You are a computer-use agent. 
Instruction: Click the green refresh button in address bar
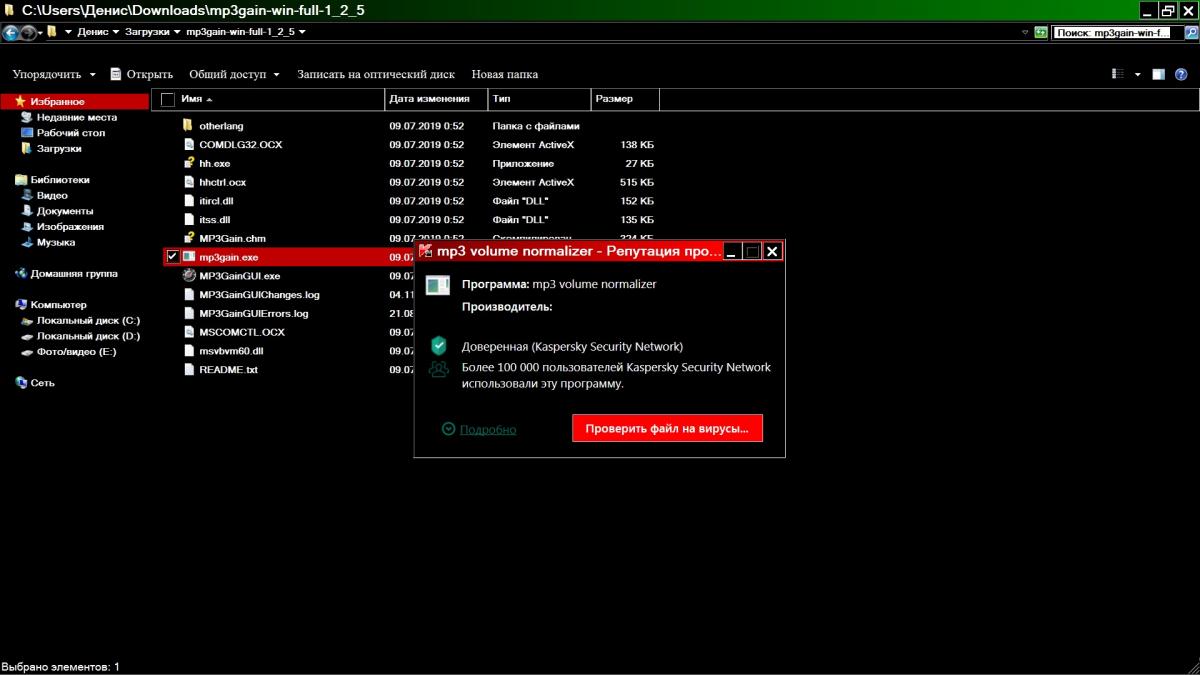(x=1041, y=32)
